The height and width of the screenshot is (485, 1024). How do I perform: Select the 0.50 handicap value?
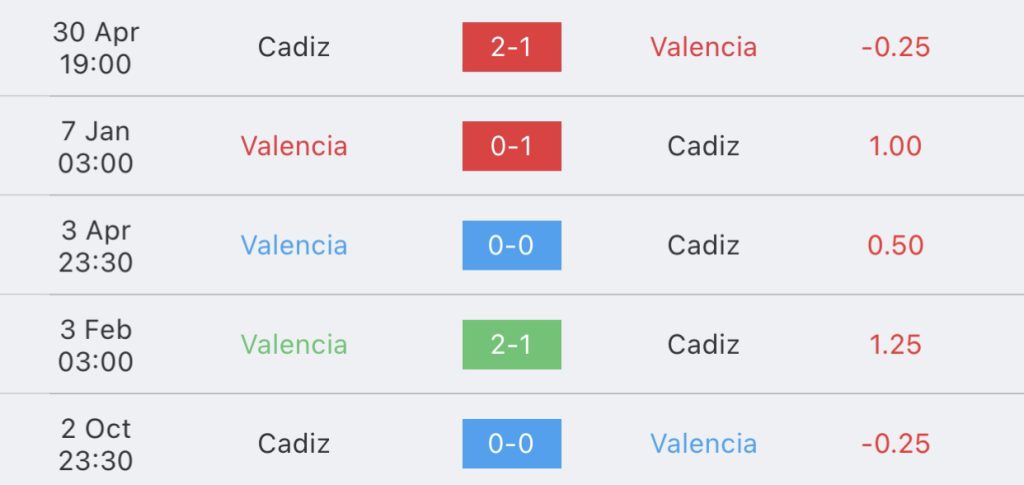895,245
